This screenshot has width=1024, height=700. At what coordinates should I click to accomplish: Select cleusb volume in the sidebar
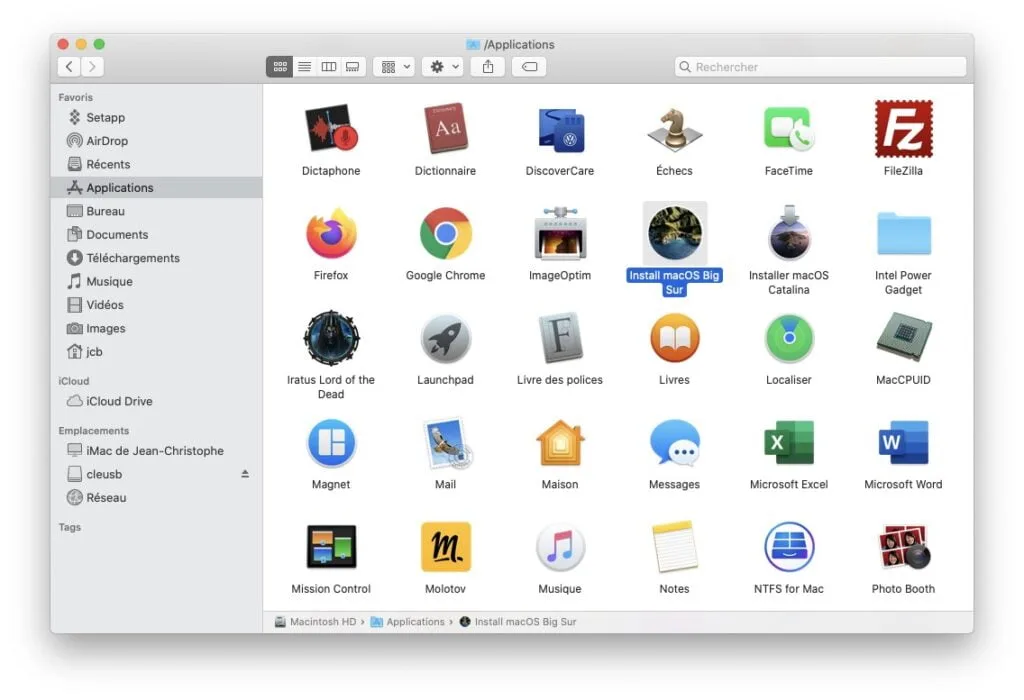(x=157, y=475)
